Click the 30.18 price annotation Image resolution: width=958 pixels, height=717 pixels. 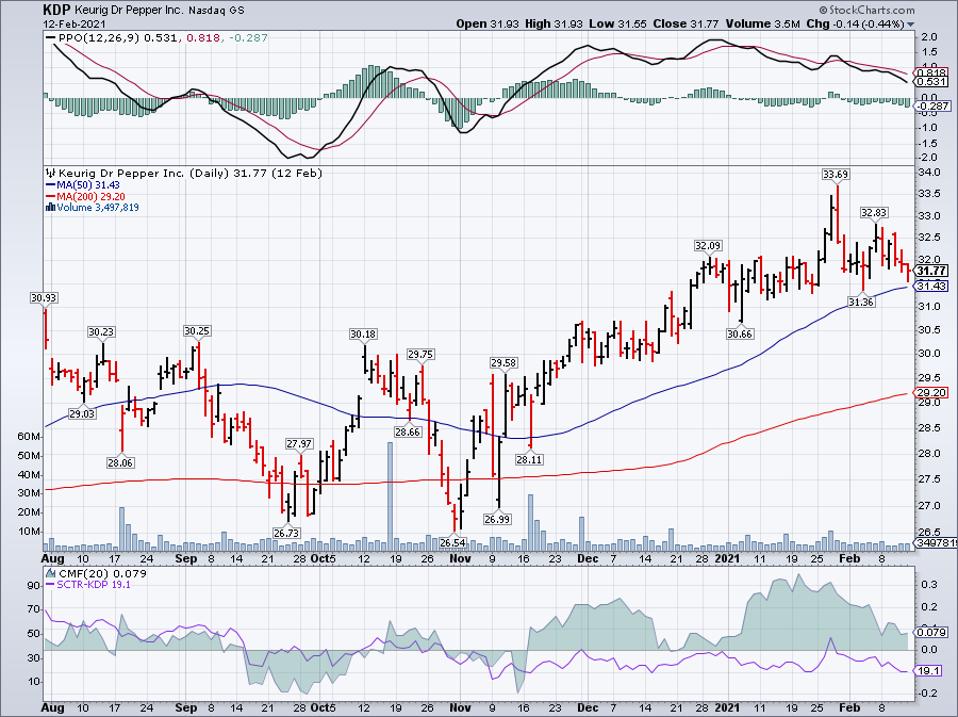pos(363,334)
